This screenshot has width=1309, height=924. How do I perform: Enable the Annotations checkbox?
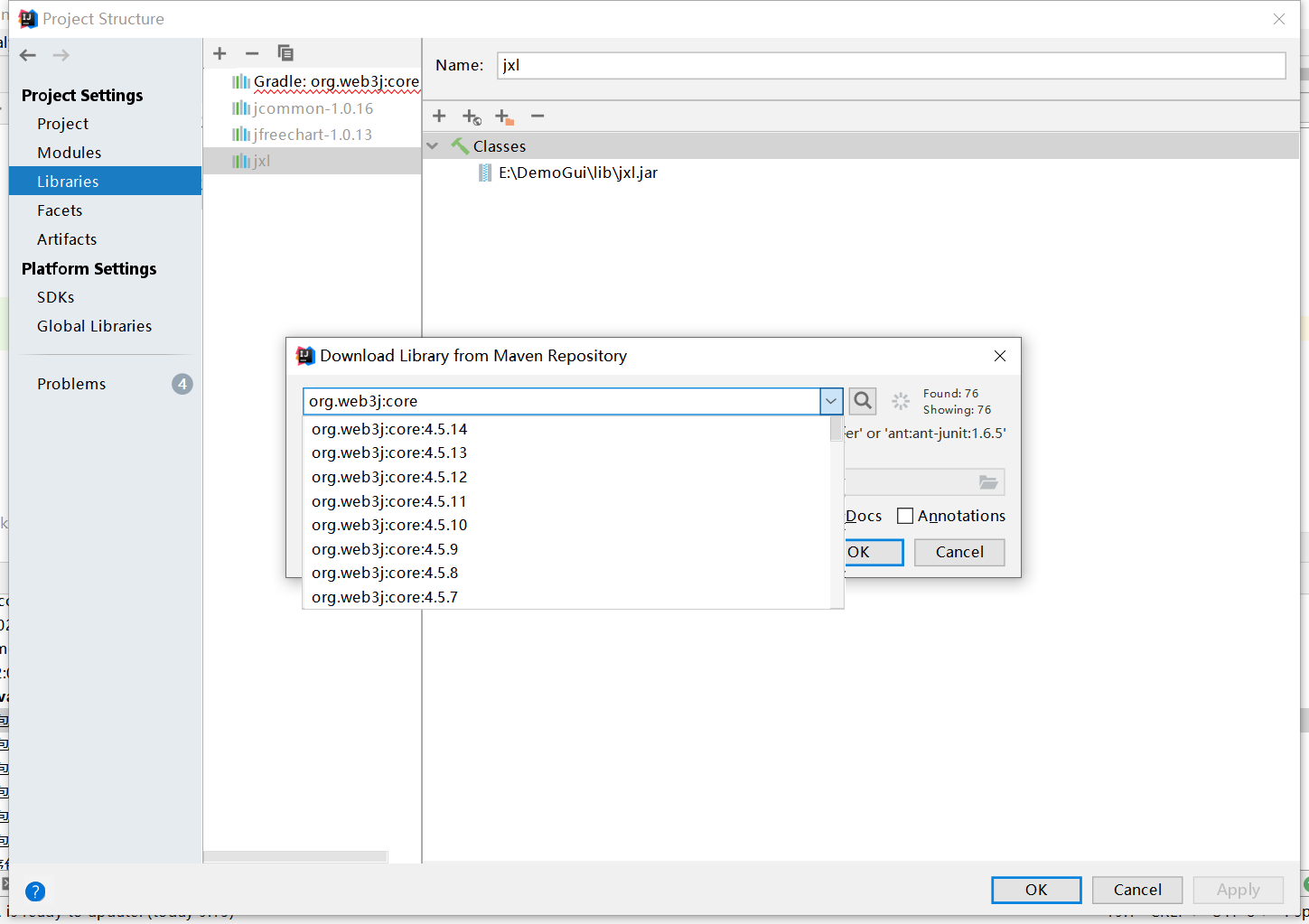(x=905, y=515)
